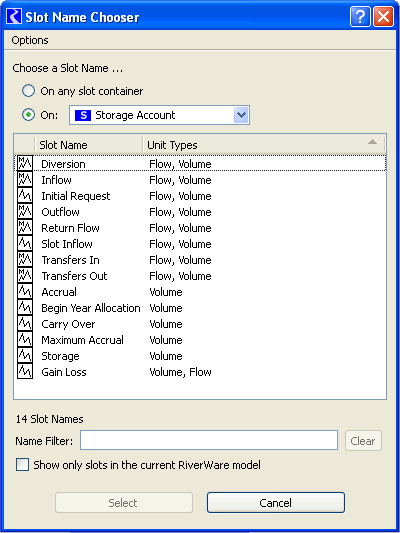Click into the Name Filter field
400x533 pixels.
click(x=209, y=440)
